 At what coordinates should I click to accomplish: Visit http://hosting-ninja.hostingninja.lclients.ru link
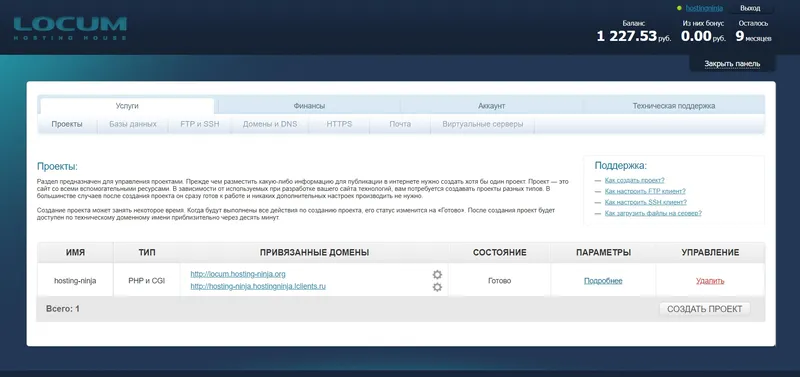pos(258,286)
